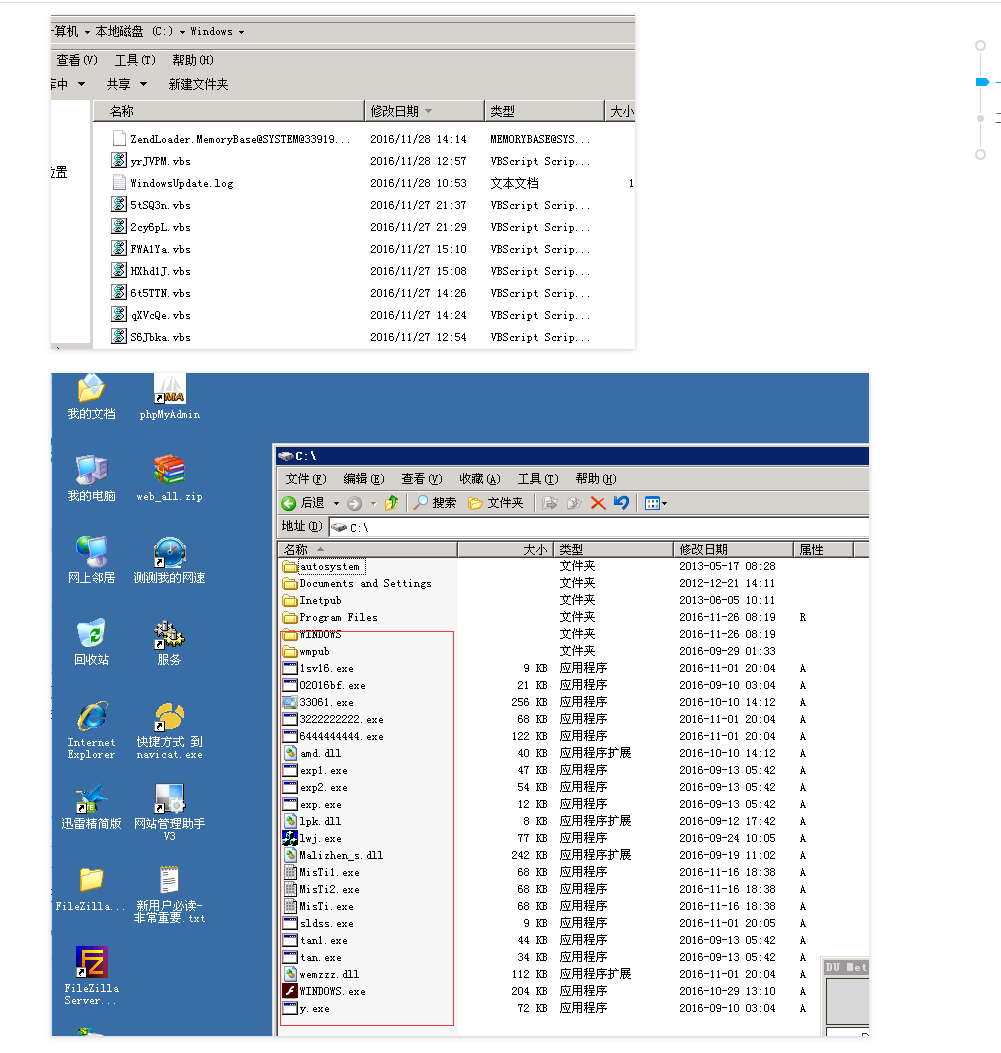Open the views layout toolbar button
Image resolution: width=1001 pixels, height=1053 pixels.
point(655,503)
